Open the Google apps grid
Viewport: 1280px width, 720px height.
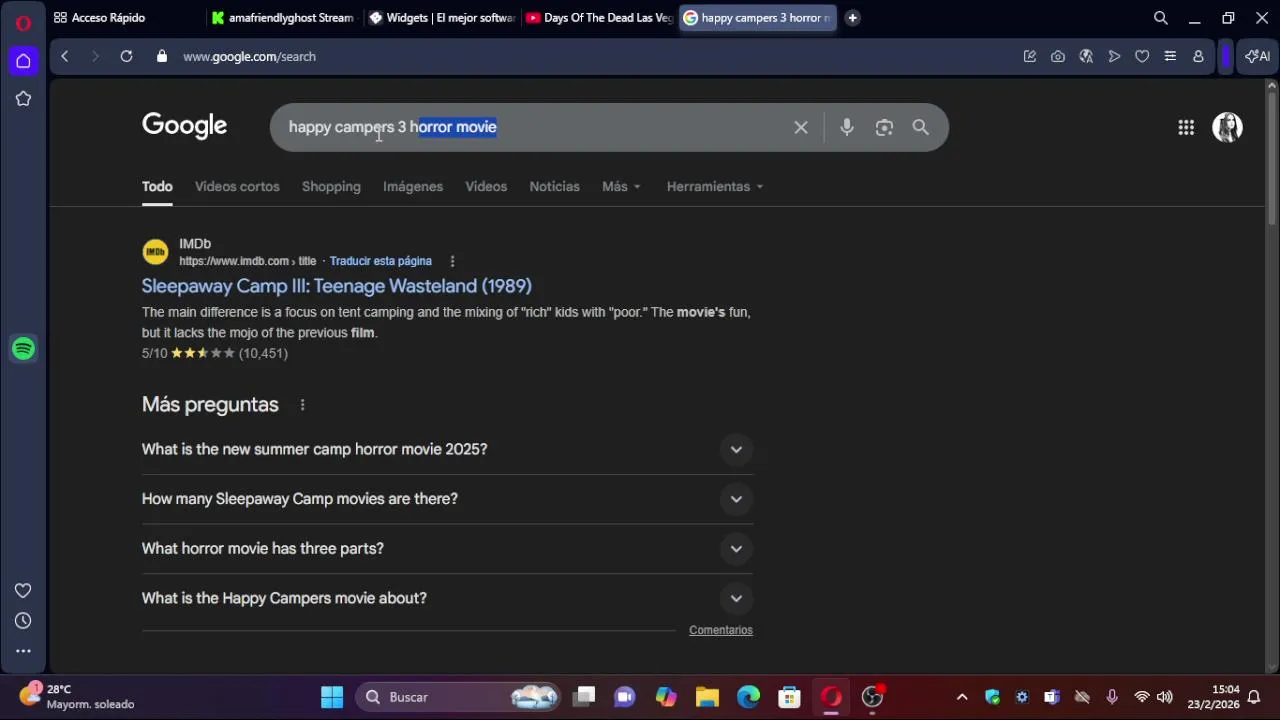1186,127
